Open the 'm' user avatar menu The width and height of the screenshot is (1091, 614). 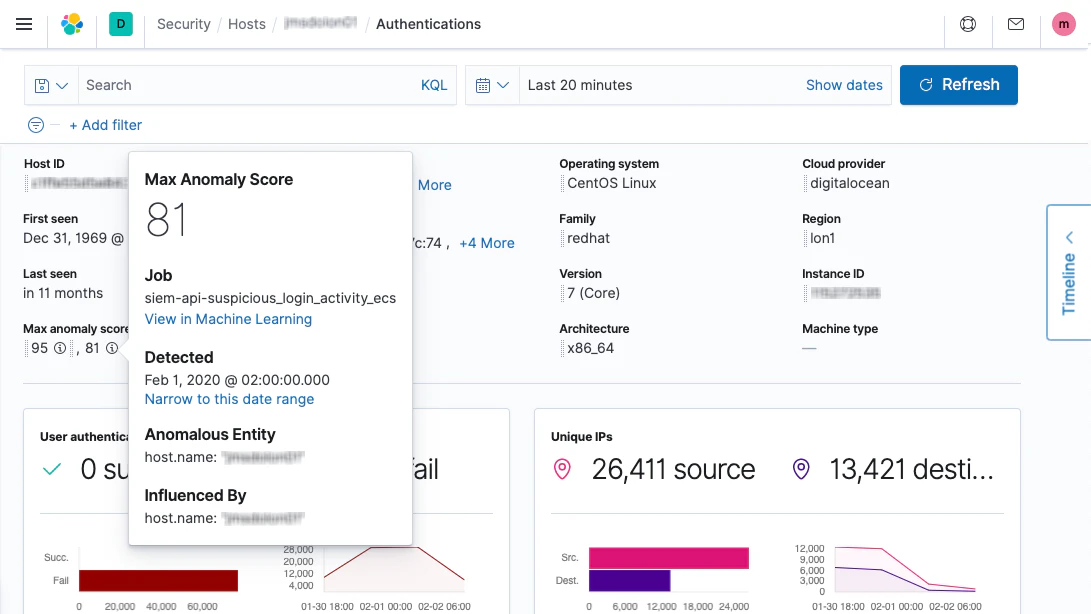(1063, 24)
